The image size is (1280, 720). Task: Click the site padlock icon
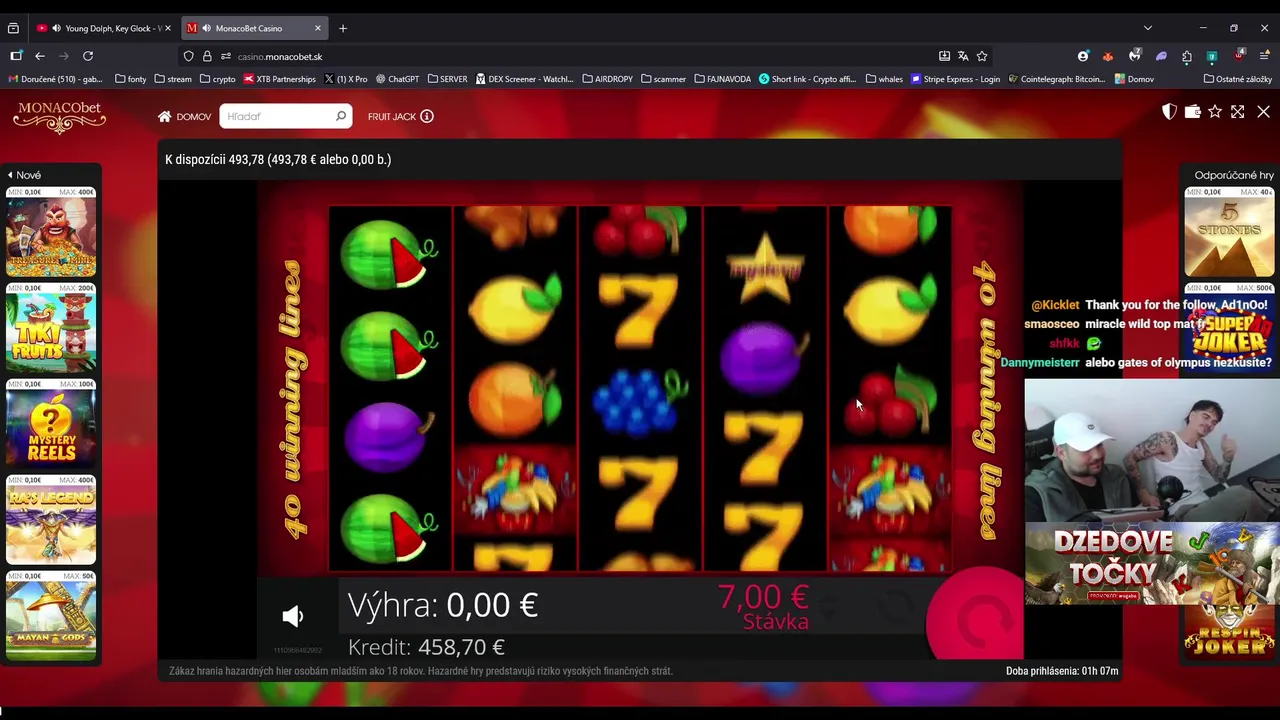coord(208,56)
